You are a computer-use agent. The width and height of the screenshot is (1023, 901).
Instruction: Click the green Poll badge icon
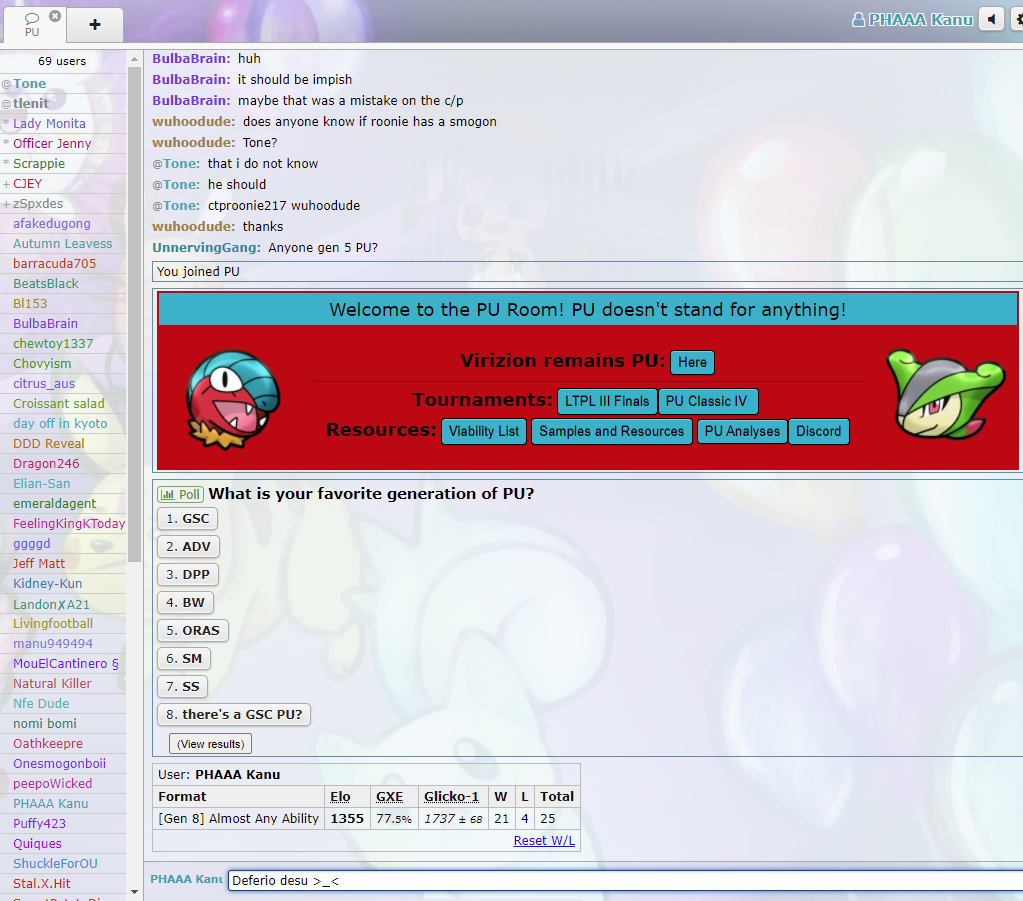(x=180, y=495)
